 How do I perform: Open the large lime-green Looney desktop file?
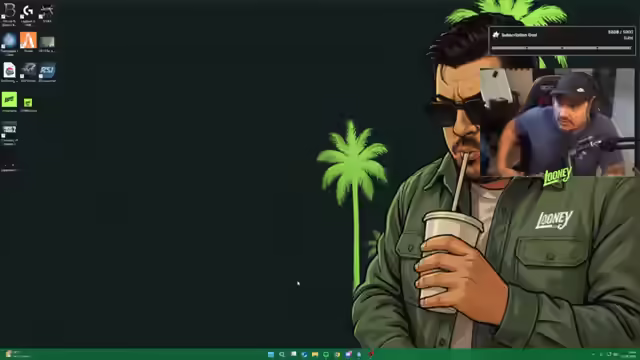pos(9,102)
